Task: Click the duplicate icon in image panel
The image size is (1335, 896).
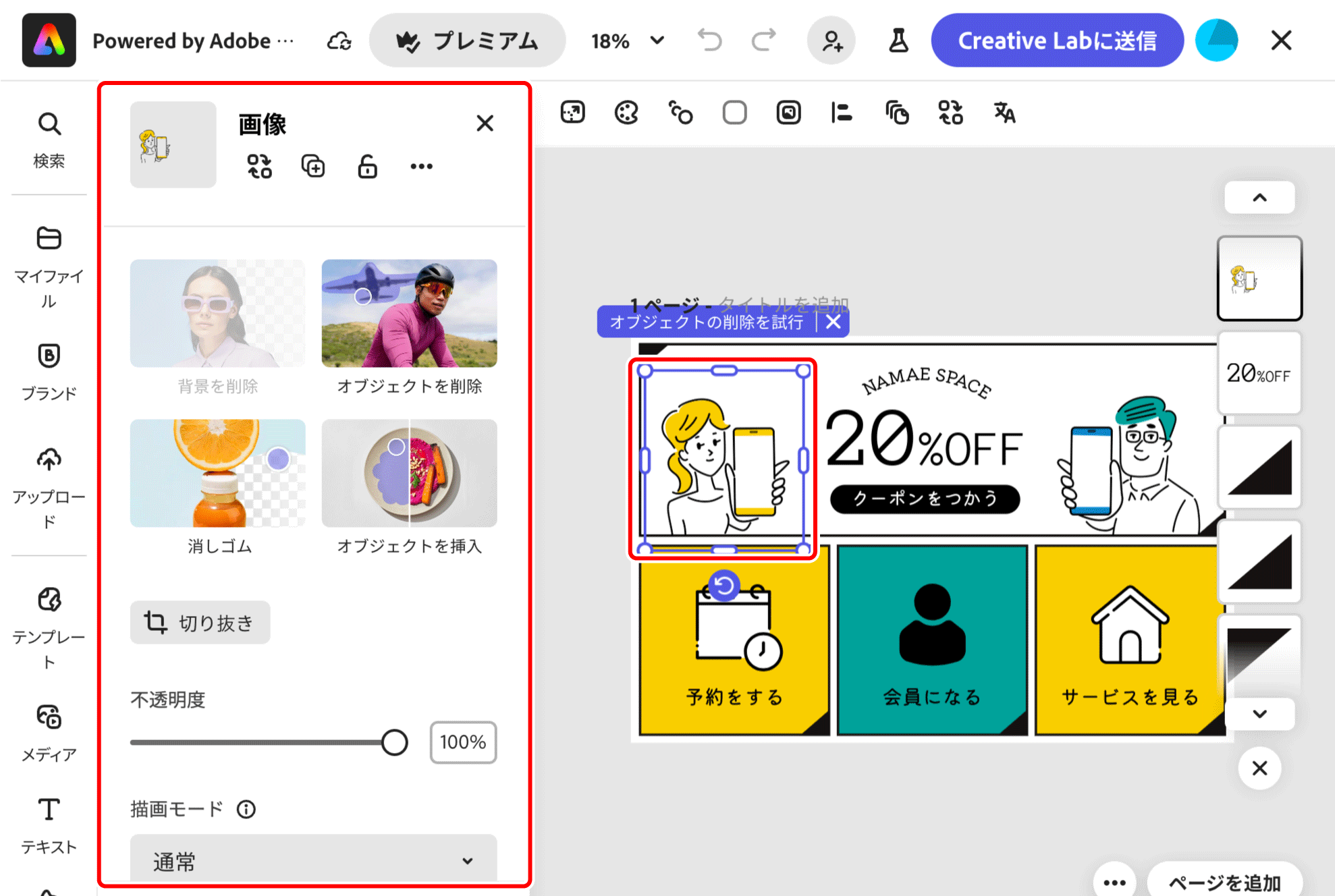Action: click(x=313, y=166)
